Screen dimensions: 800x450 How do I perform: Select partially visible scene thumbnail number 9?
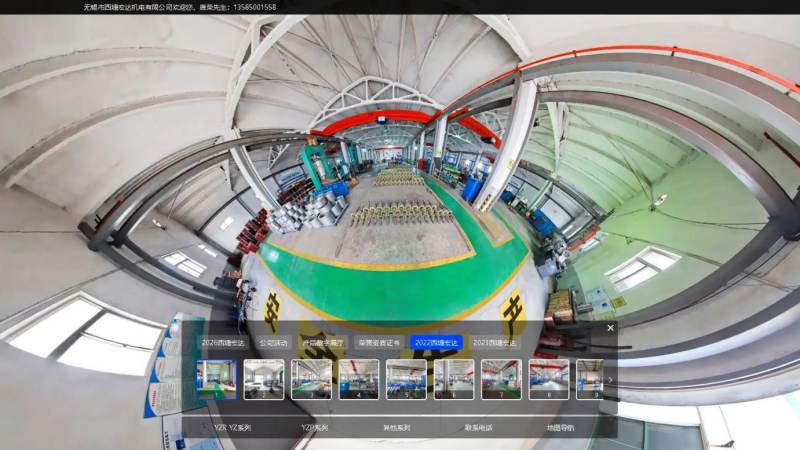tap(590, 379)
